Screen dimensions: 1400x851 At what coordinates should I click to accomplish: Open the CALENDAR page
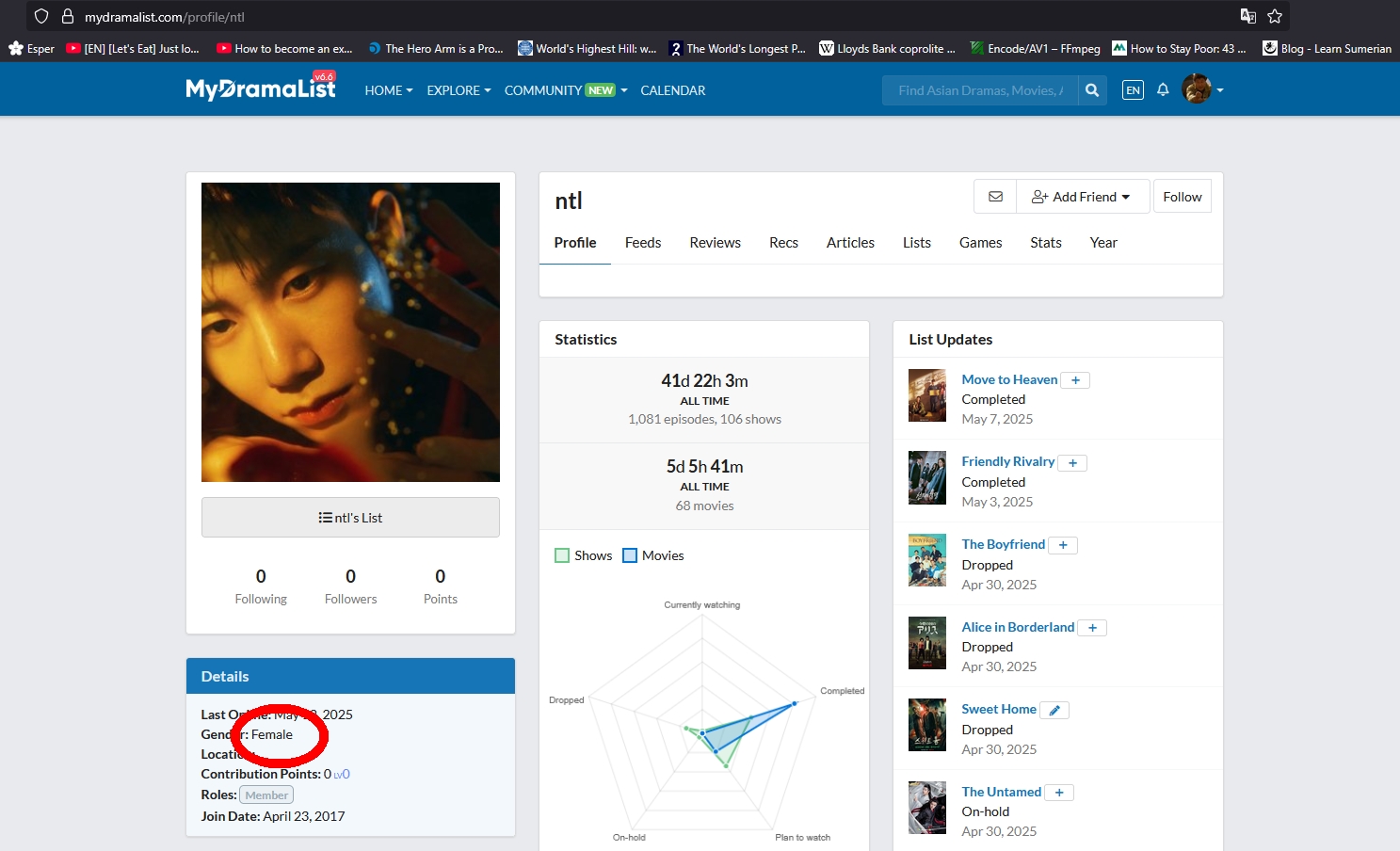click(673, 90)
